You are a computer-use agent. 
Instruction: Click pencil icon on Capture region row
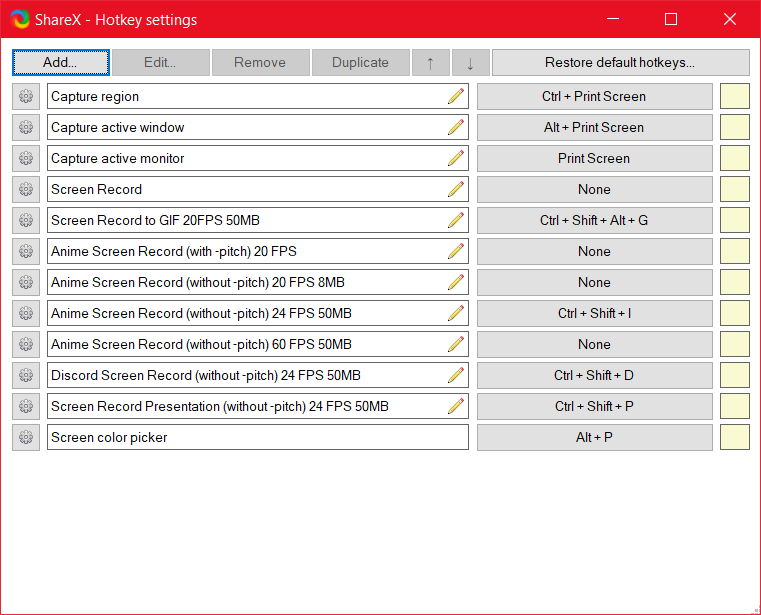pyautogui.click(x=456, y=96)
